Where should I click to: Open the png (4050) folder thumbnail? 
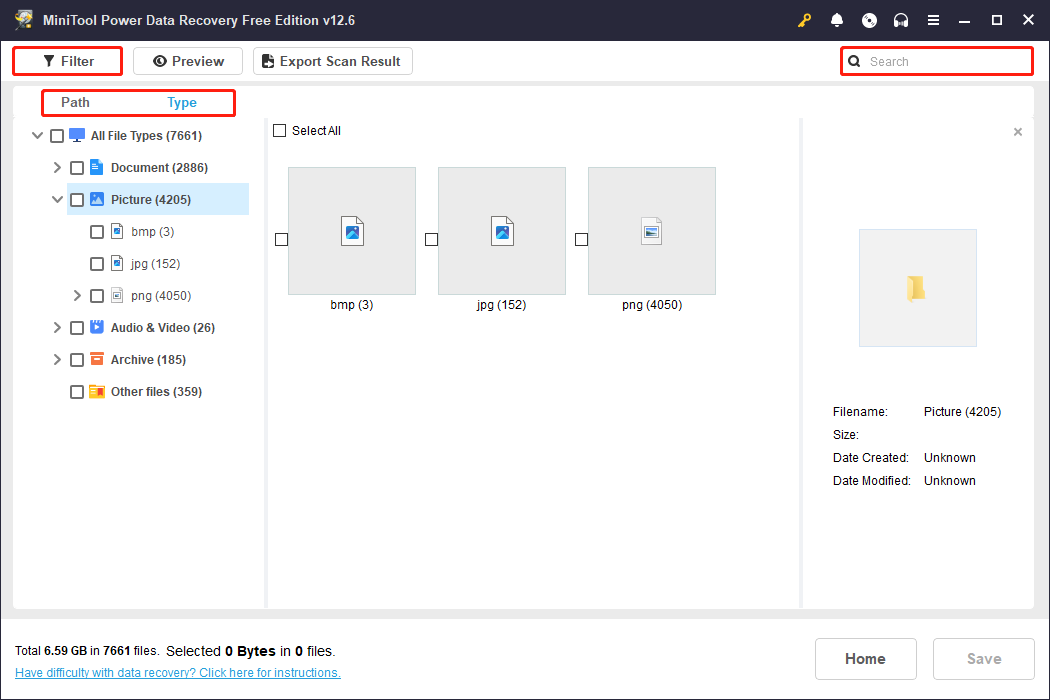point(651,231)
